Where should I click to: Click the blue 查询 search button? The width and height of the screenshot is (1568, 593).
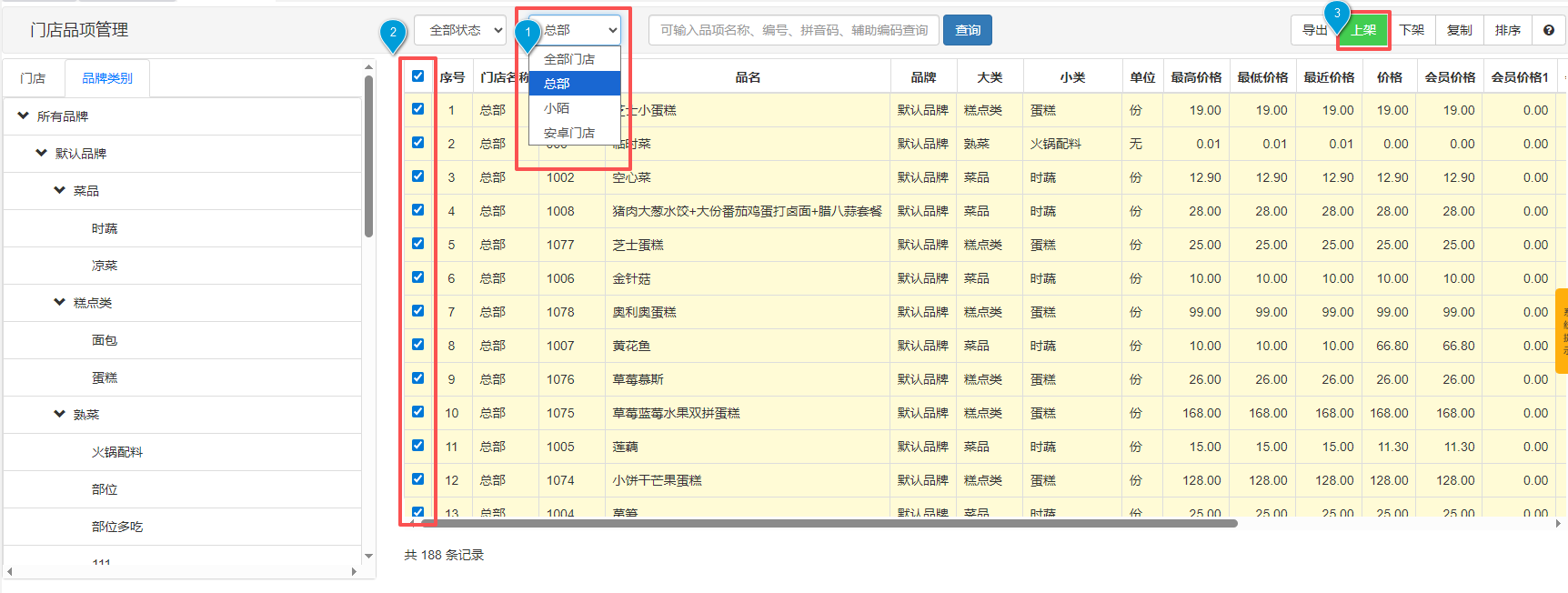tap(967, 30)
